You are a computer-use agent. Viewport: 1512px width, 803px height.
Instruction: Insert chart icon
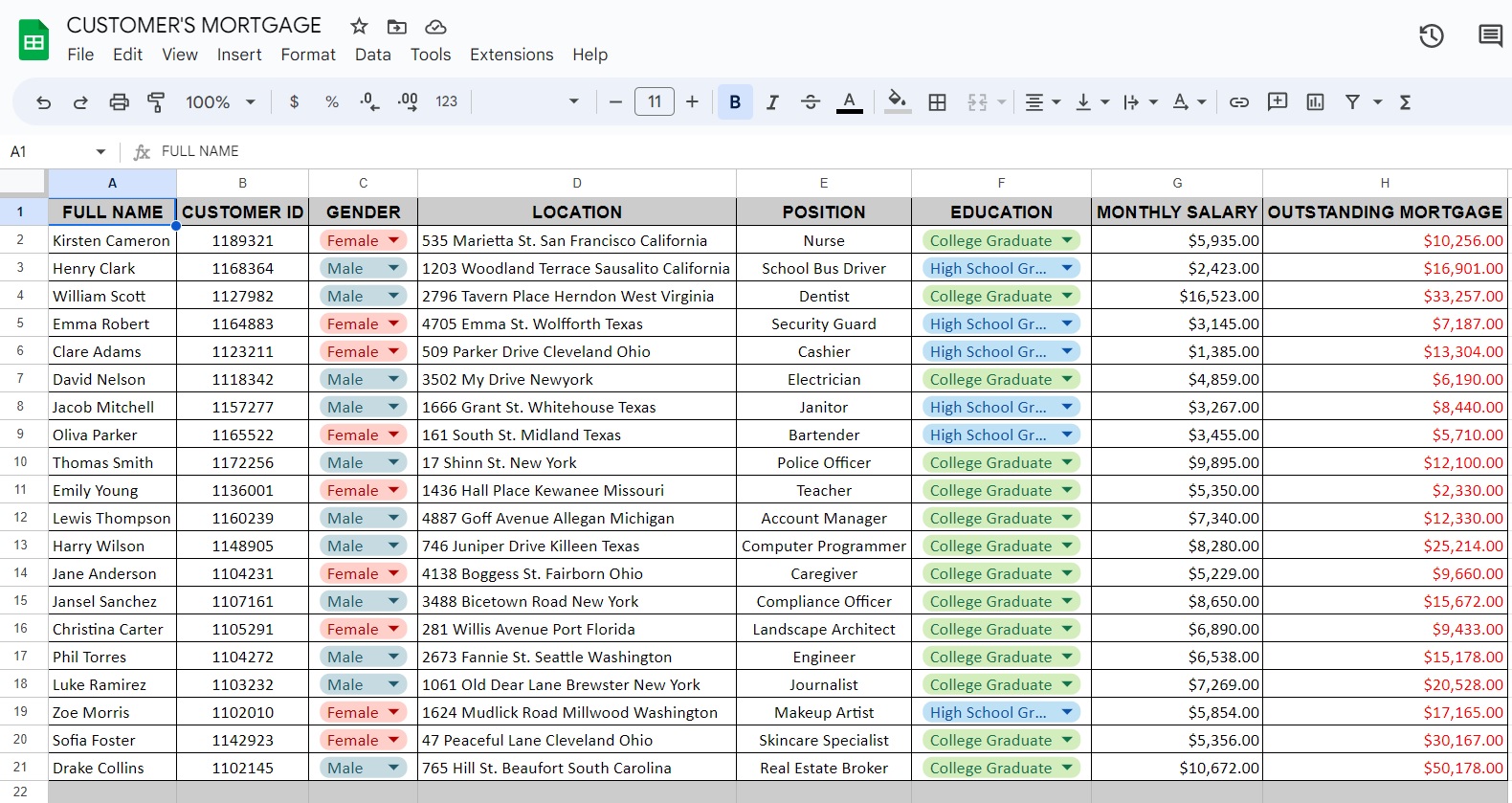(1316, 102)
